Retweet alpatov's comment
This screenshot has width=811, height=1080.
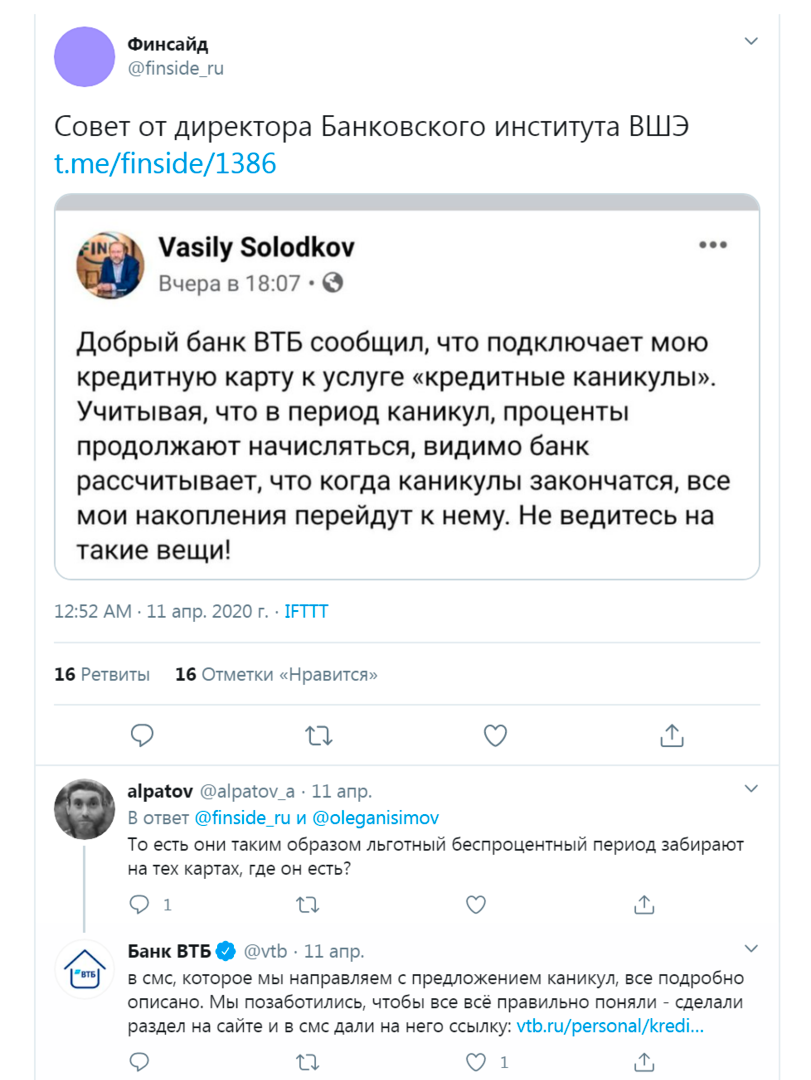pos(309,905)
